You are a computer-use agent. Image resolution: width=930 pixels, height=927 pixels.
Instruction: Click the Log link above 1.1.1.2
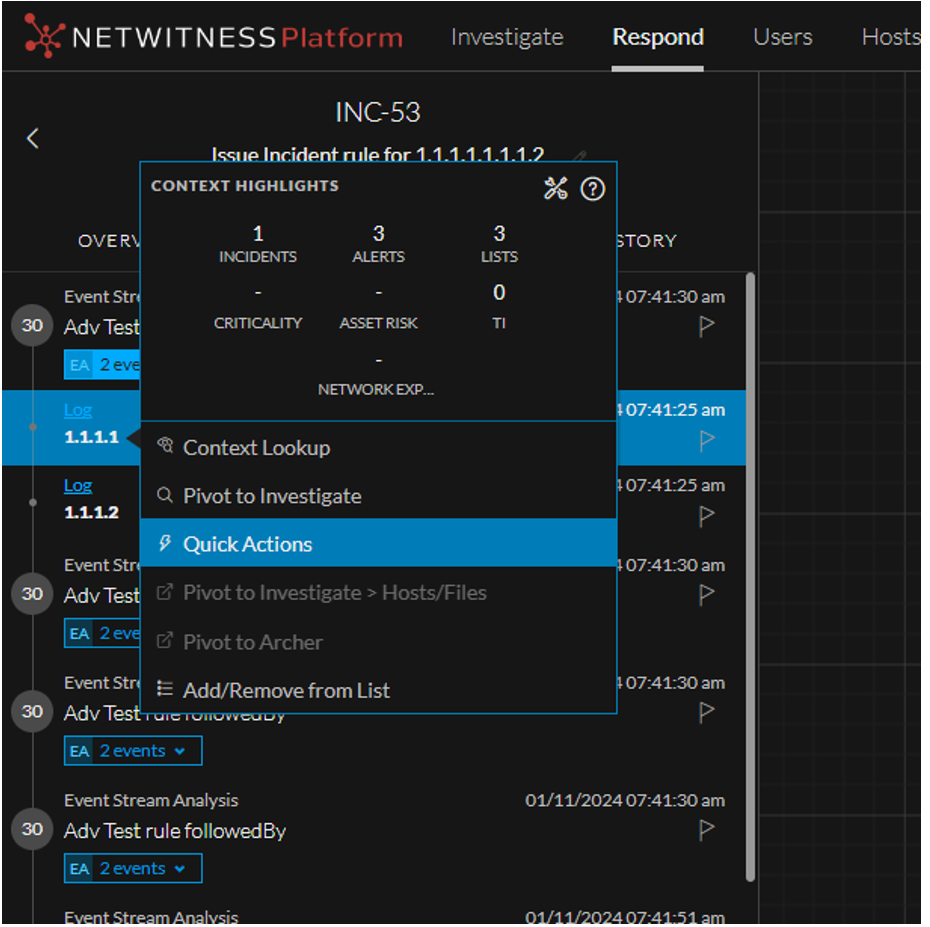point(78,485)
